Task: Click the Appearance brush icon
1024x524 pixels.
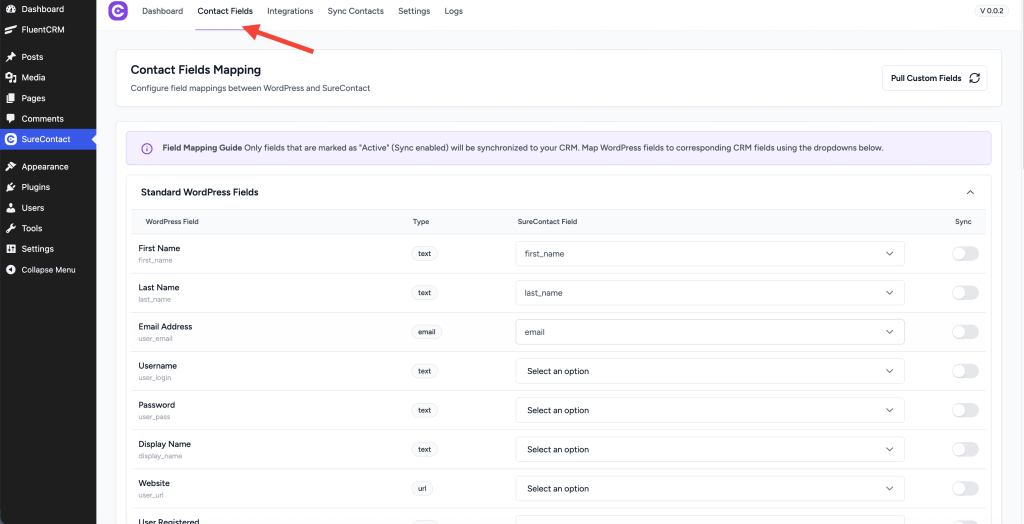Action: 11,167
